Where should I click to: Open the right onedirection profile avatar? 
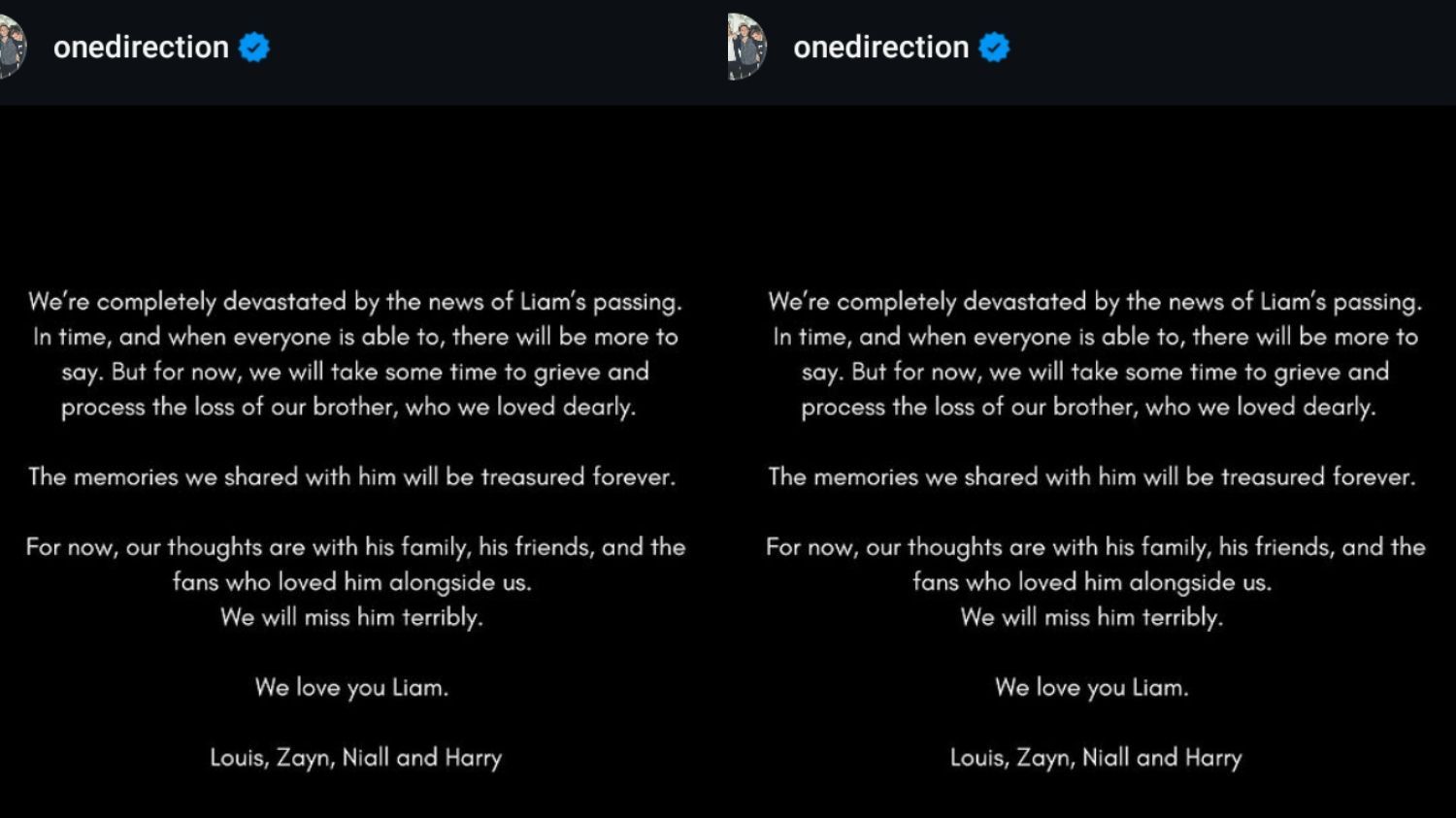coord(746,47)
